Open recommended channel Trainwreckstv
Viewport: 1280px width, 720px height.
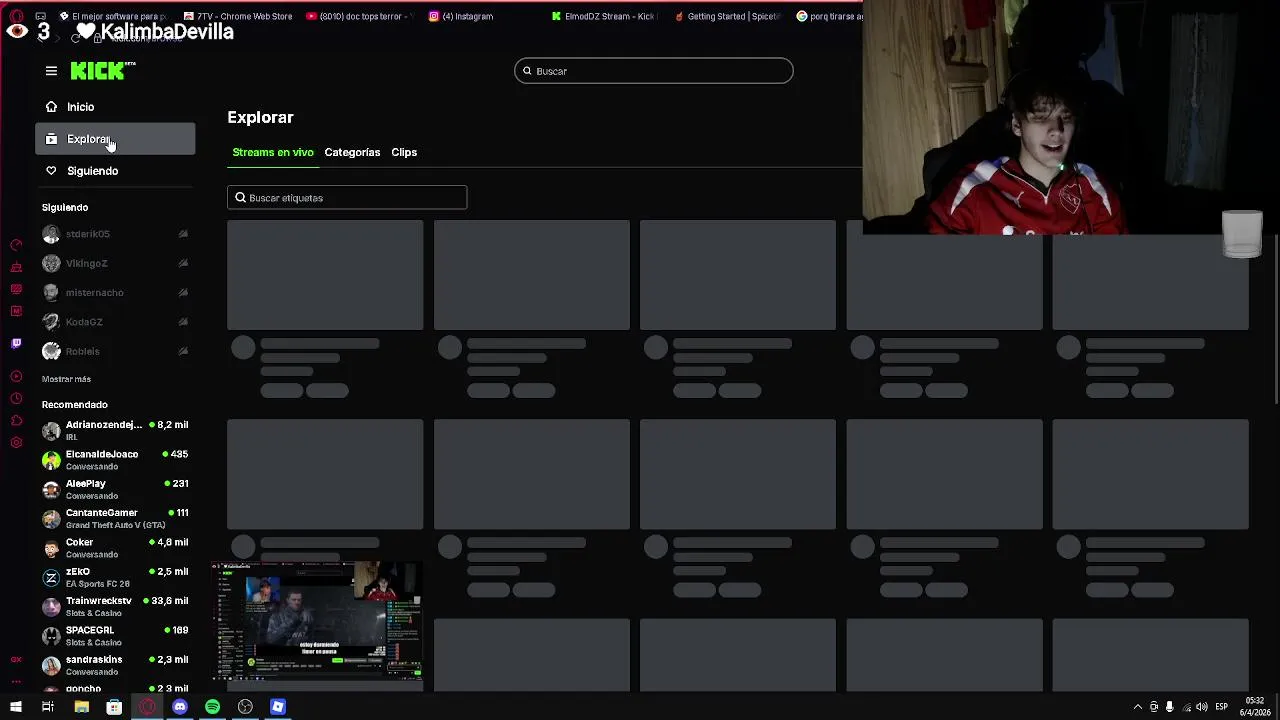point(115,606)
